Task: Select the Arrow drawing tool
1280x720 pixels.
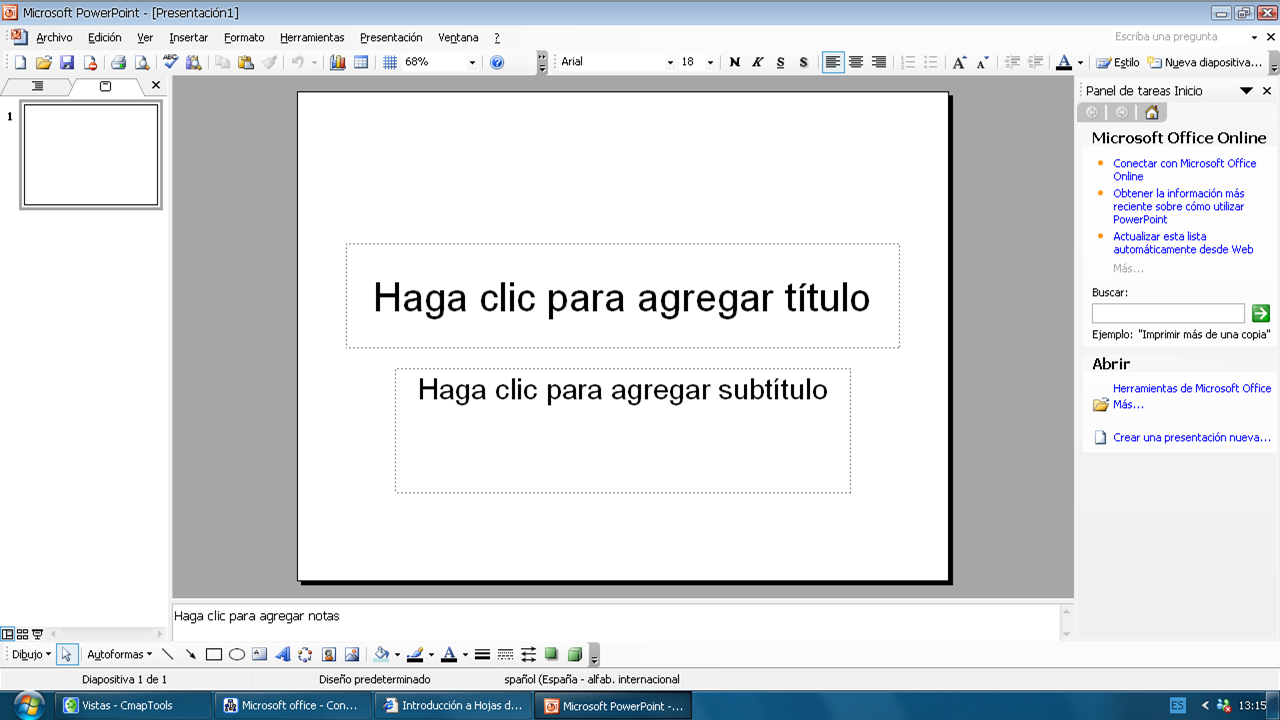Action: click(x=190, y=655)
